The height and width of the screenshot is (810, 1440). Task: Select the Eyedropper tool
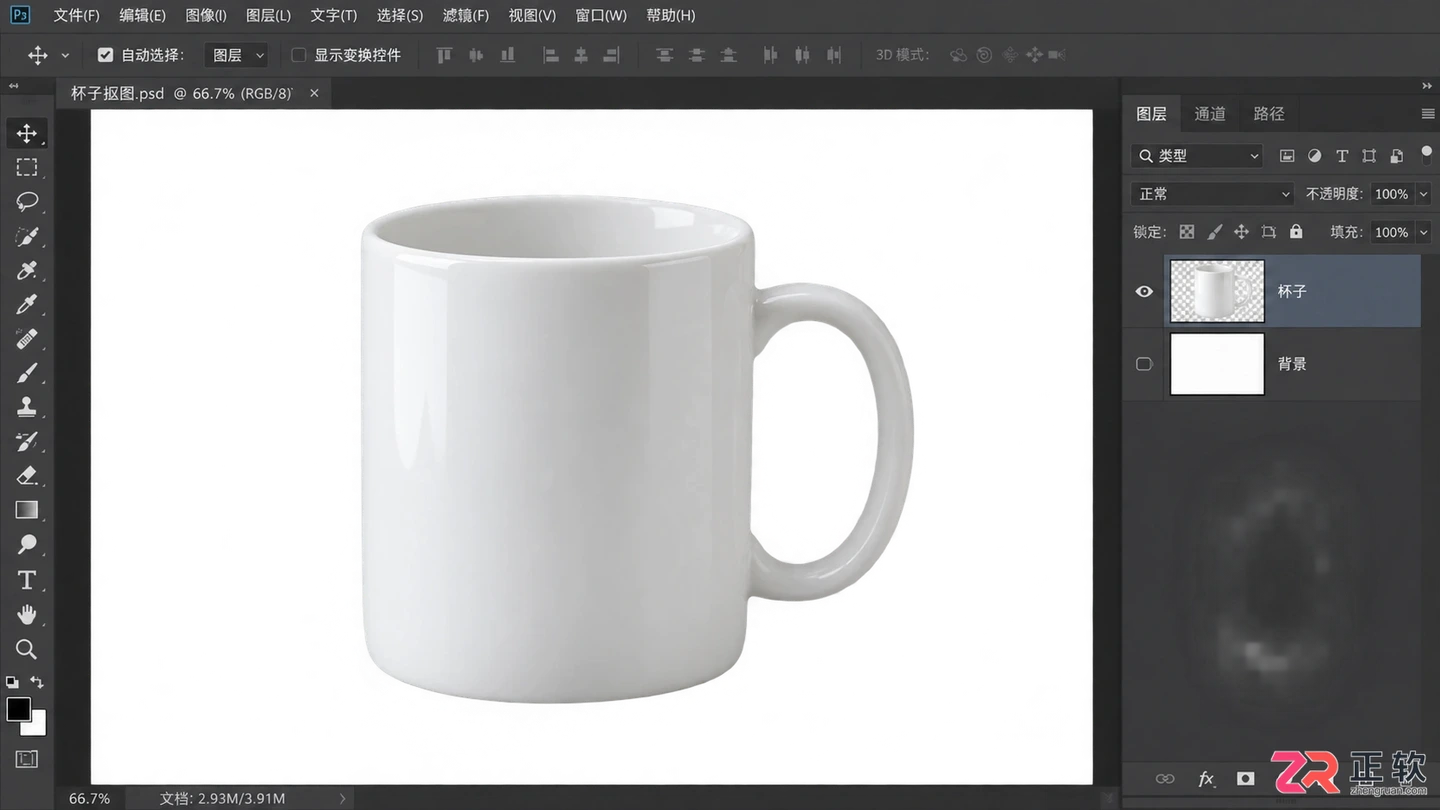(x=27, y=304)
